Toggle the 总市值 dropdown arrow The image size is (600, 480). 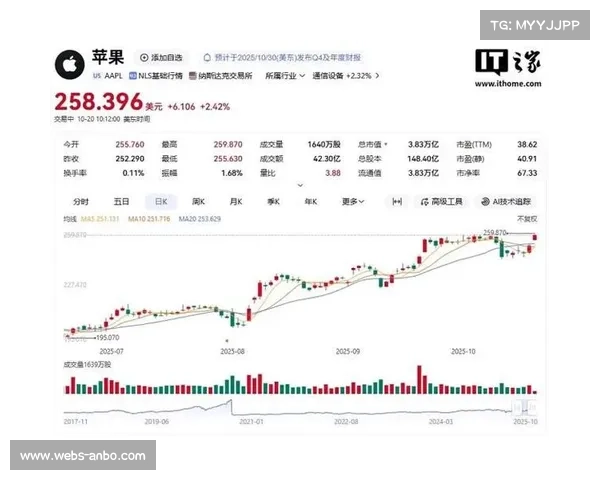click(x=386, y=144)
